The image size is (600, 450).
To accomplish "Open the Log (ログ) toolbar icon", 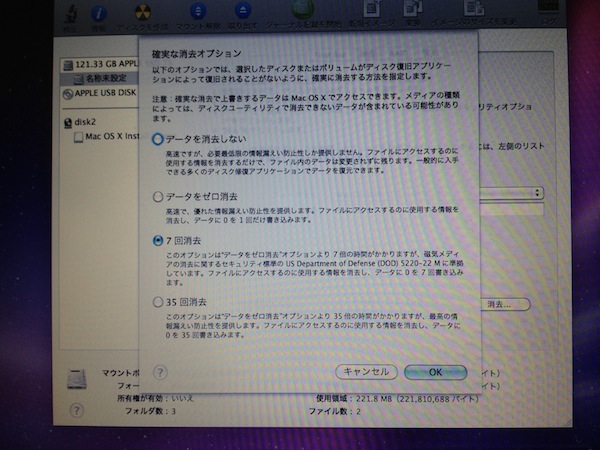I will click(x=548, y=8).
